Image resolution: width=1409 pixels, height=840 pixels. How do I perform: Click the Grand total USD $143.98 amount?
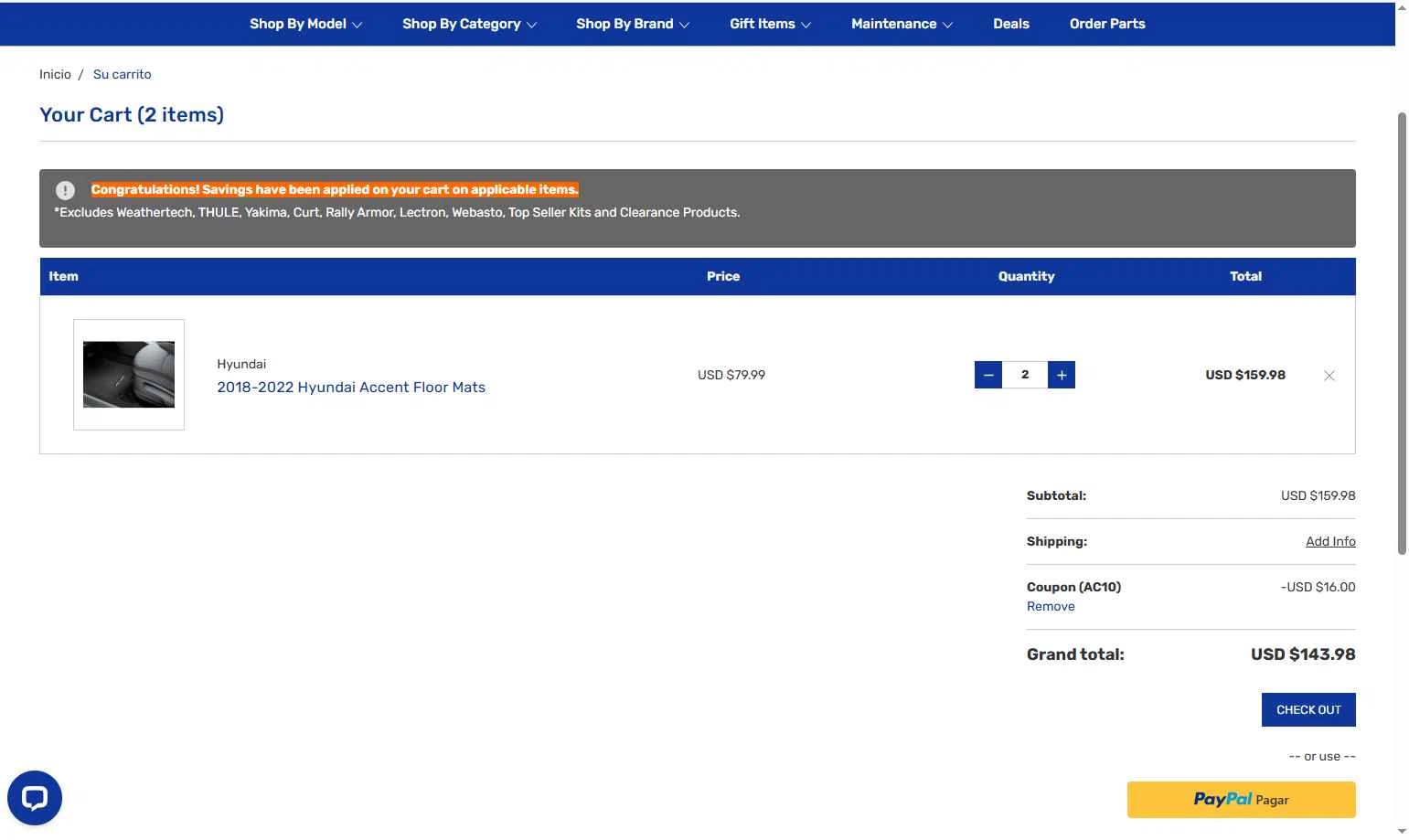point(1303,654)
